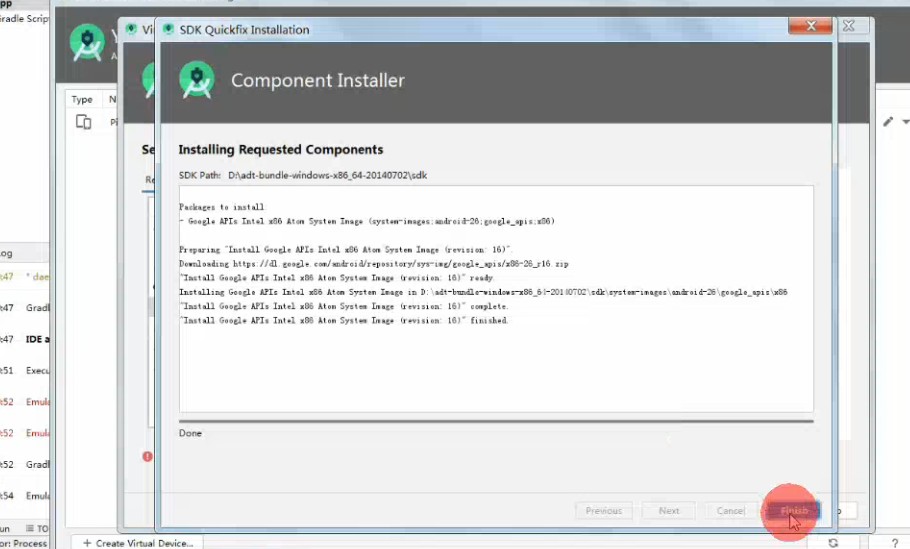Image resolution: width=910 pixels, height=549 pixels.
Task: Click the red error icon in background dialog
Action: [147, 457]
